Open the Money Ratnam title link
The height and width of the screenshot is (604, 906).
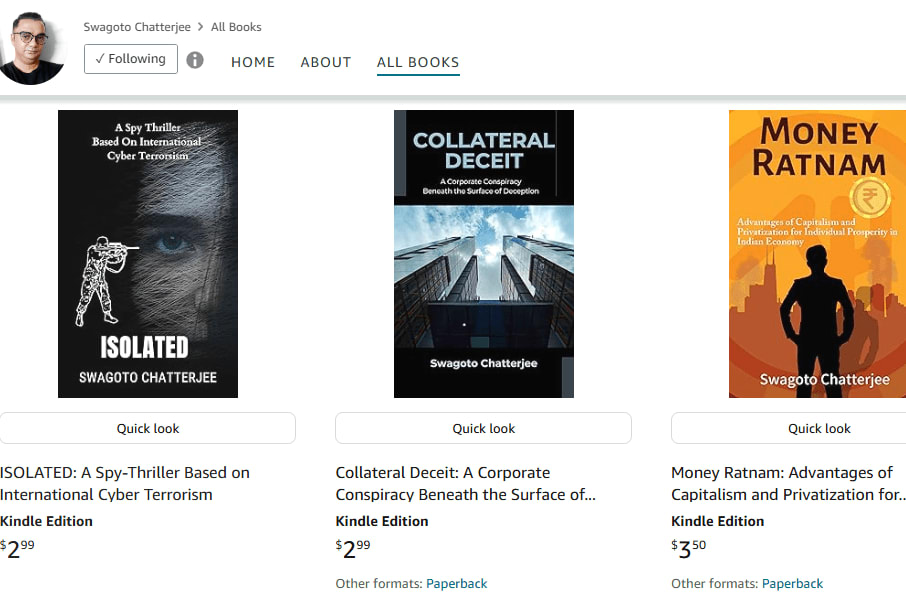[x=788, y=484]
